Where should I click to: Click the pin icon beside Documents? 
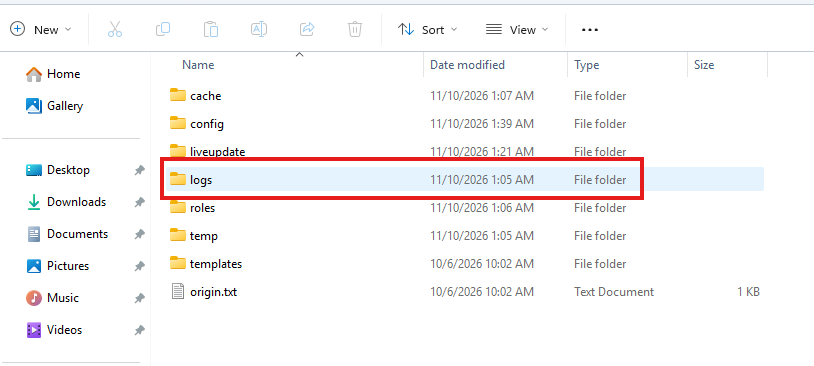click(140, 235)
